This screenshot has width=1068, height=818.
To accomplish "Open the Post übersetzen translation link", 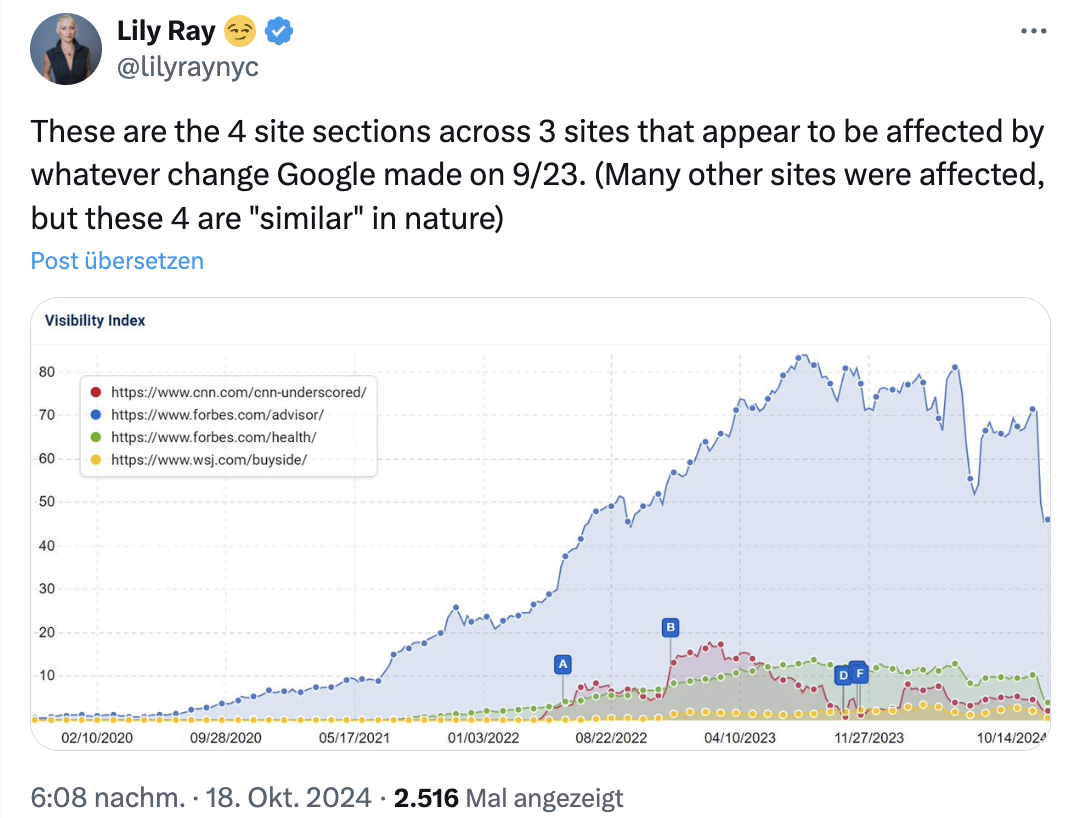I will [x=117, y=261].
